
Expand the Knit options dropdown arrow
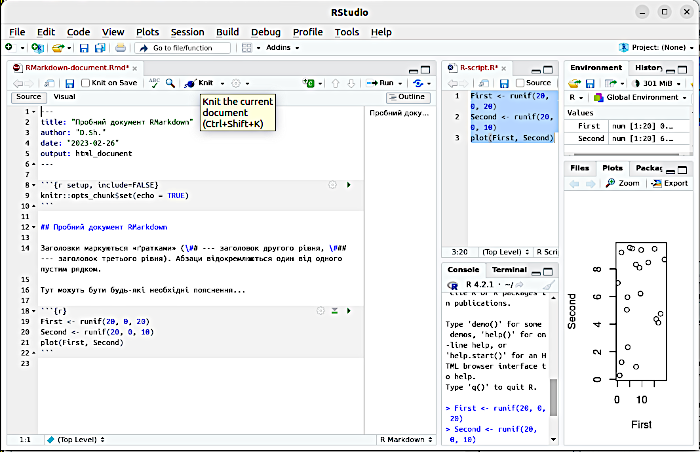(x=222, y=83)
